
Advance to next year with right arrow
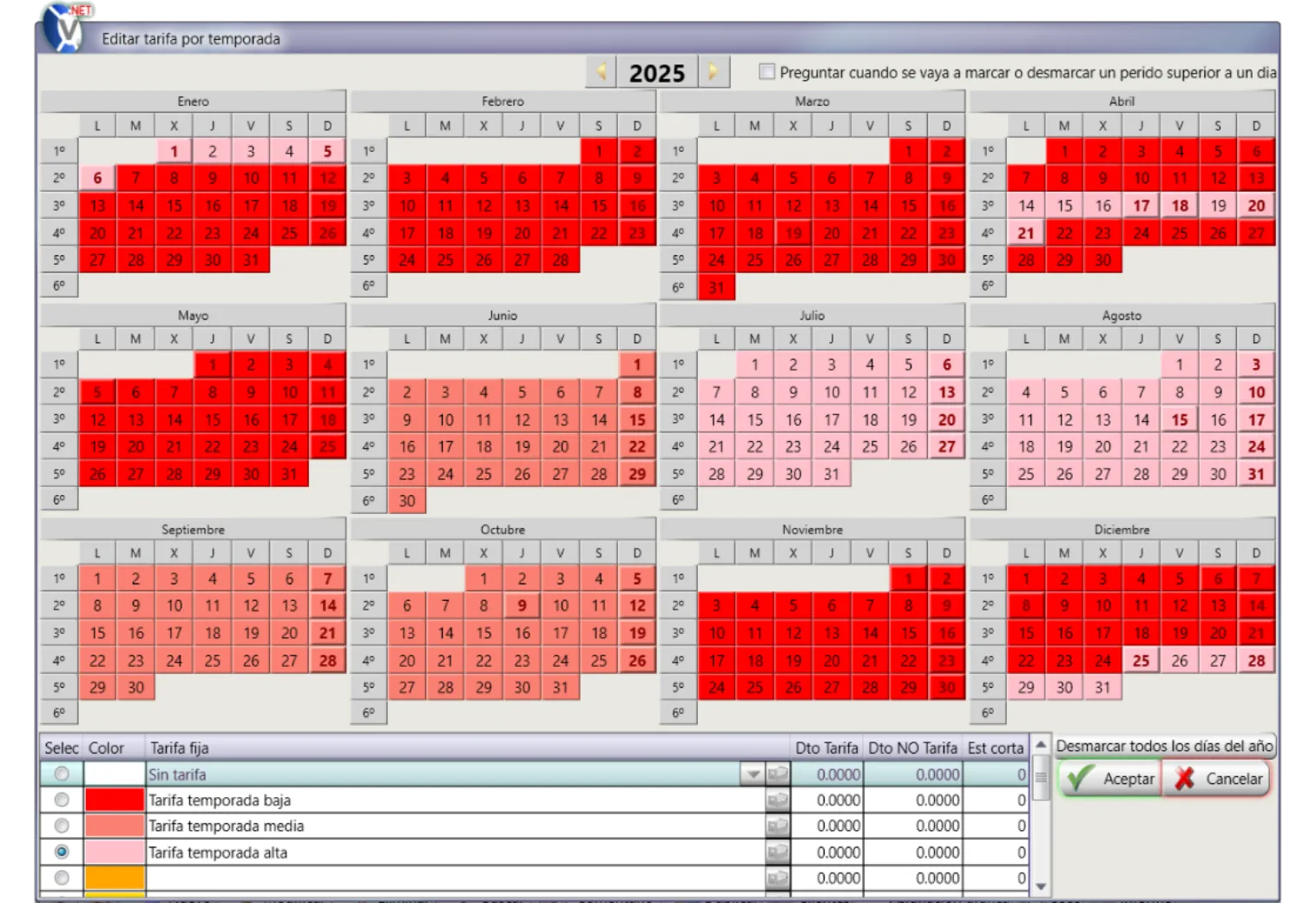[713, 72]
